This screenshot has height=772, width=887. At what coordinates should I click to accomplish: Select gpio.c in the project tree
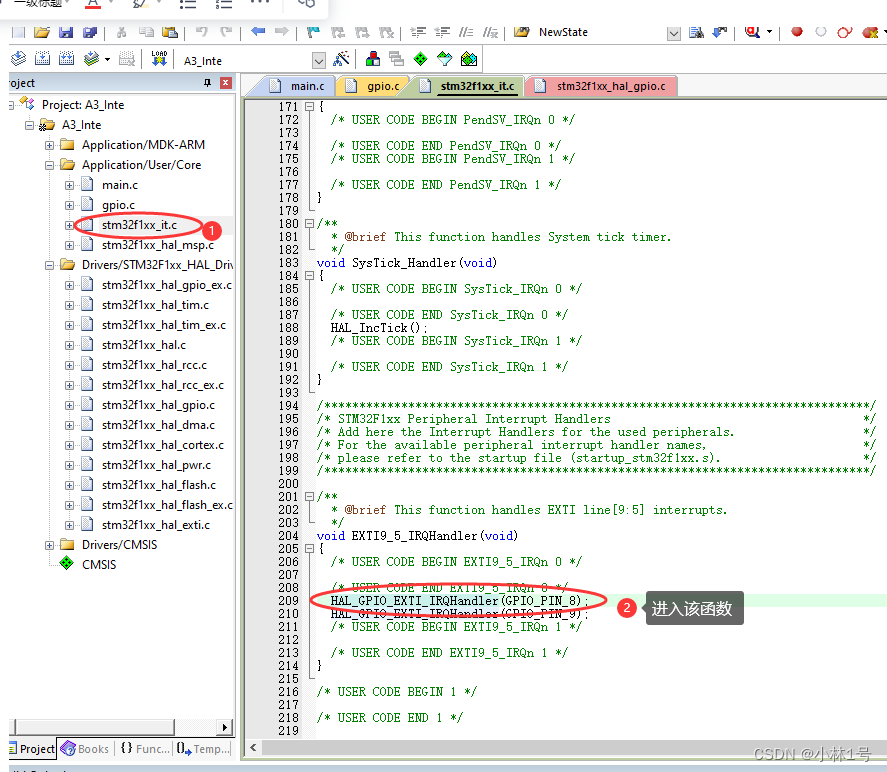point(118,205)
